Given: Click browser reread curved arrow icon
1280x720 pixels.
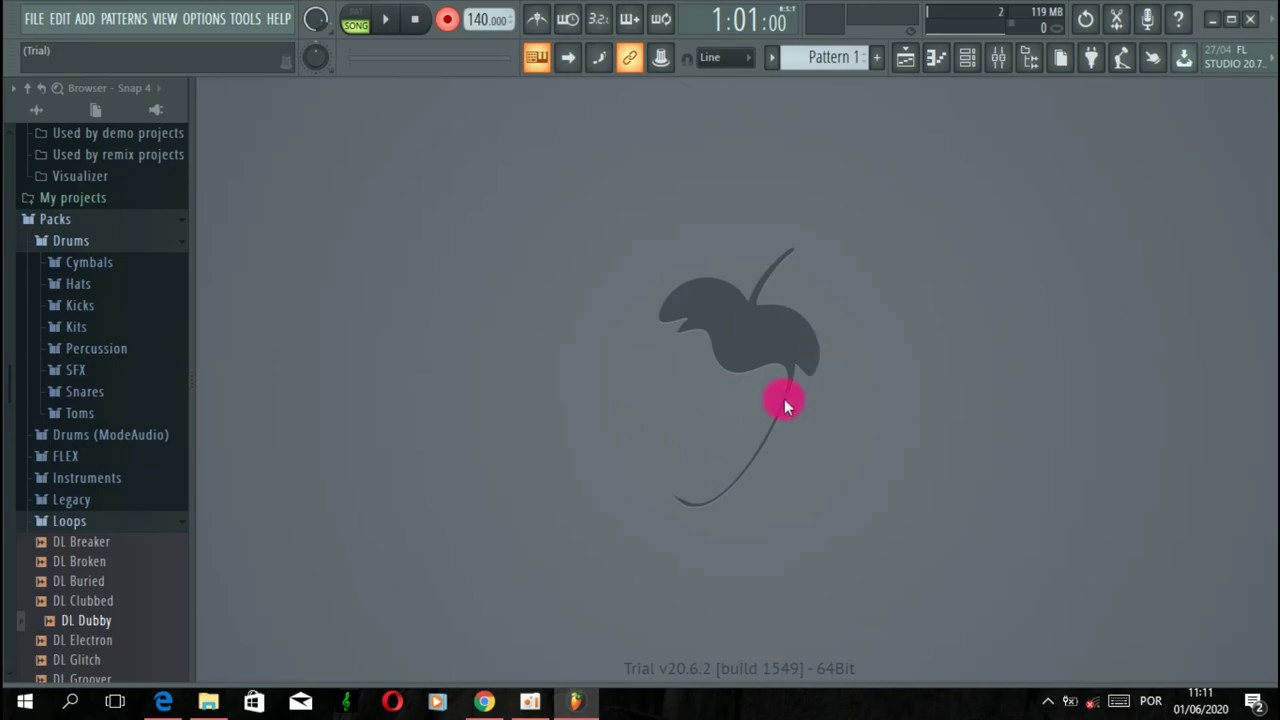Looking at the screenshot, I should 41,88.
